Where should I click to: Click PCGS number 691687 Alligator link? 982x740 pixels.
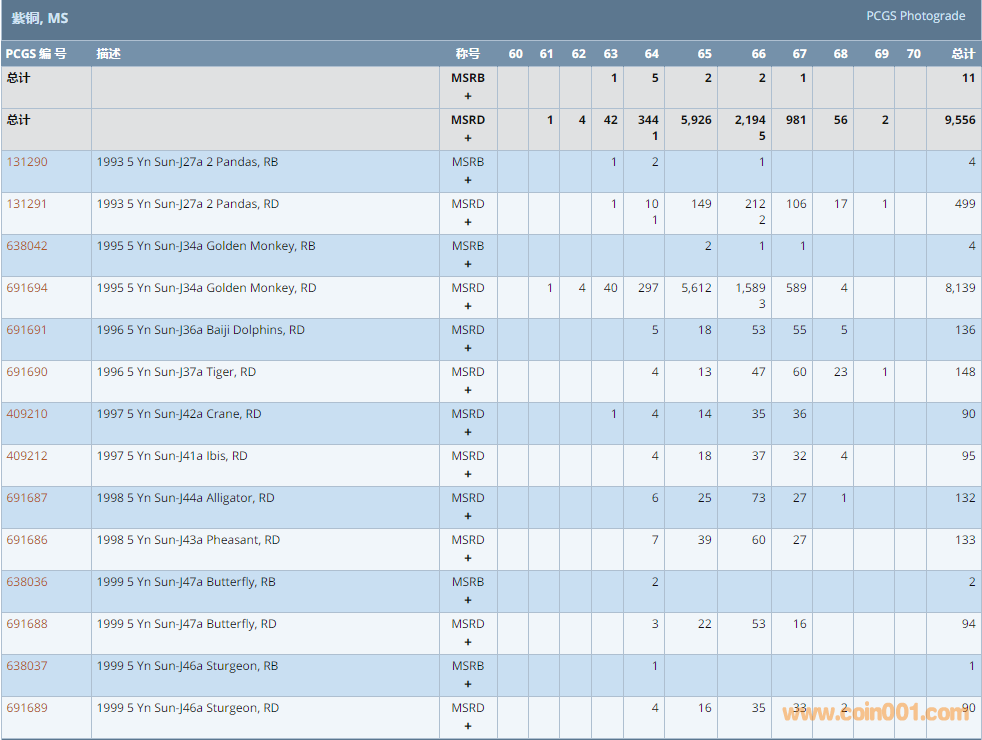point(27,498)
